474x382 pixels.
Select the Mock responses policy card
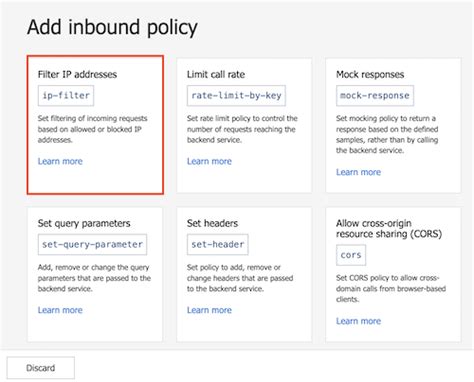[x=393, y=125]
